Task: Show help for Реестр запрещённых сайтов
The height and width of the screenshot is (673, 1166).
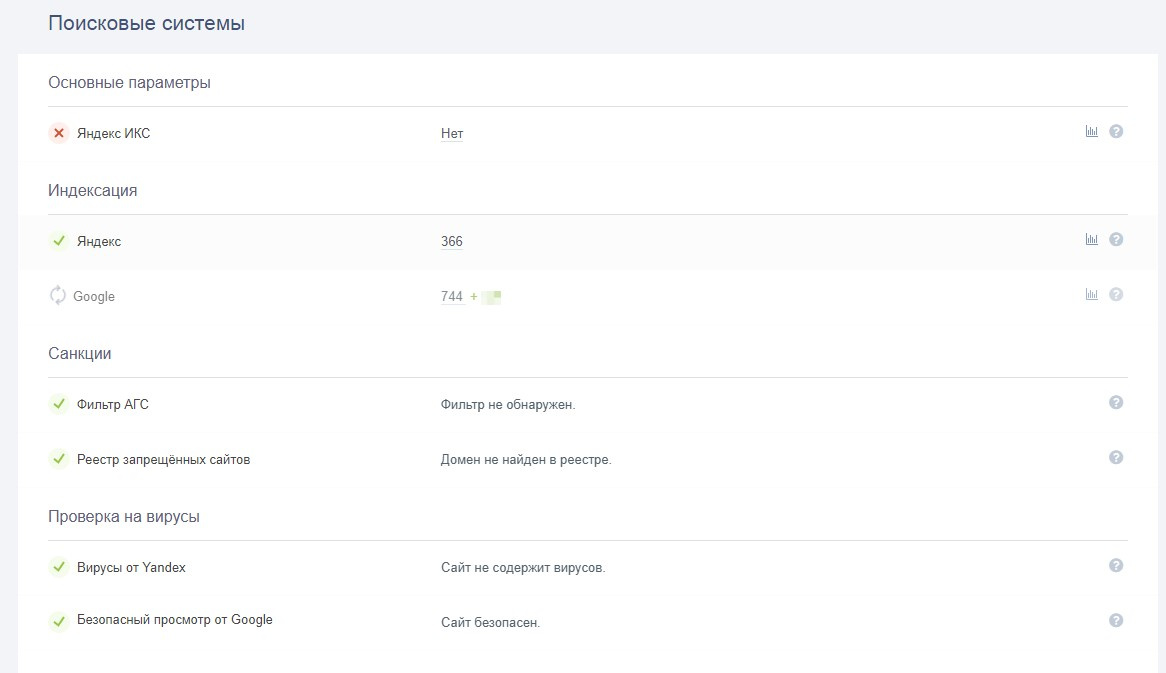Action: click(x=1116, y=457)
